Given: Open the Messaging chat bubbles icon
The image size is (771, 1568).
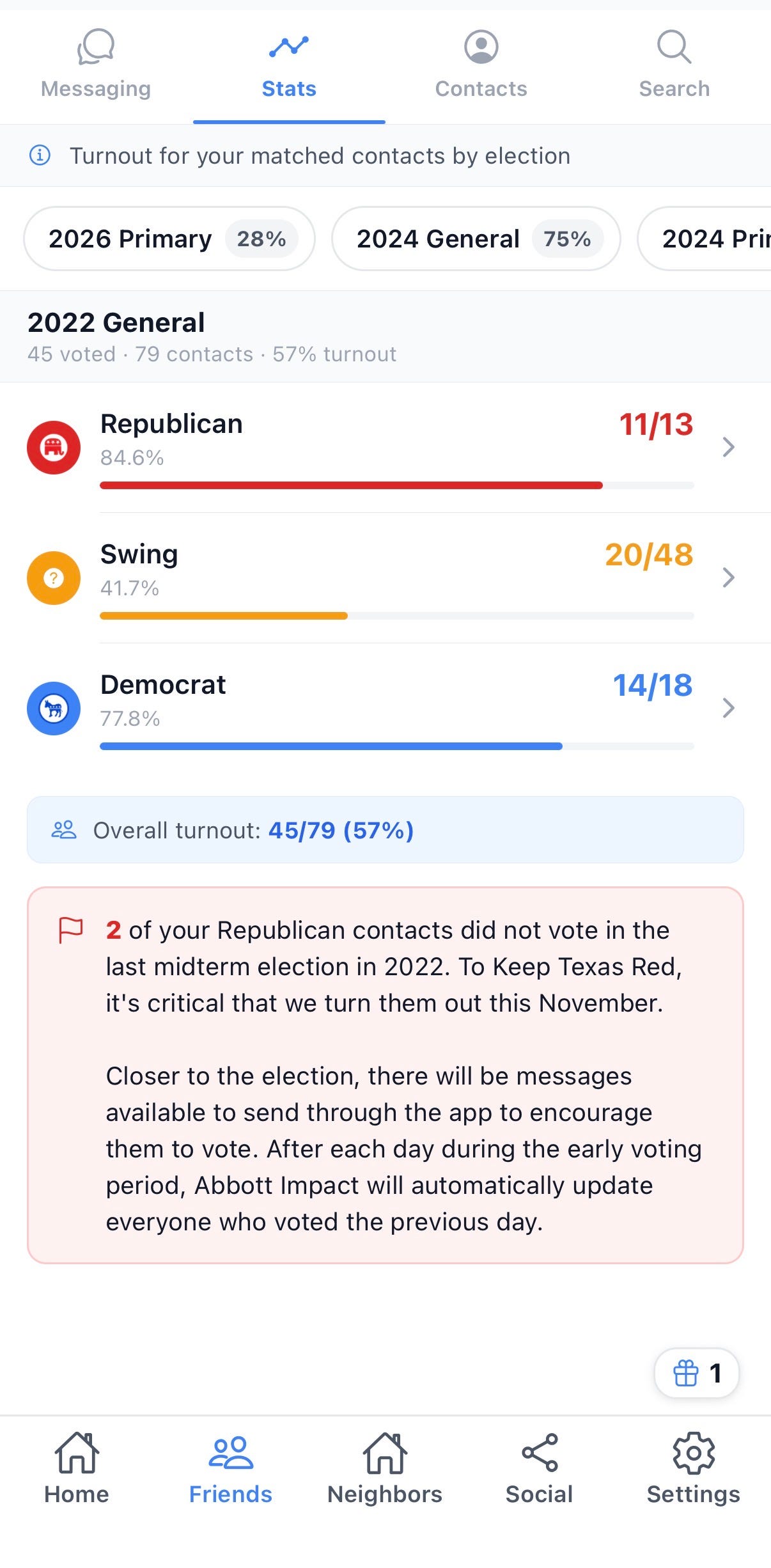Looking at the screenshot, I should point(96,47).
